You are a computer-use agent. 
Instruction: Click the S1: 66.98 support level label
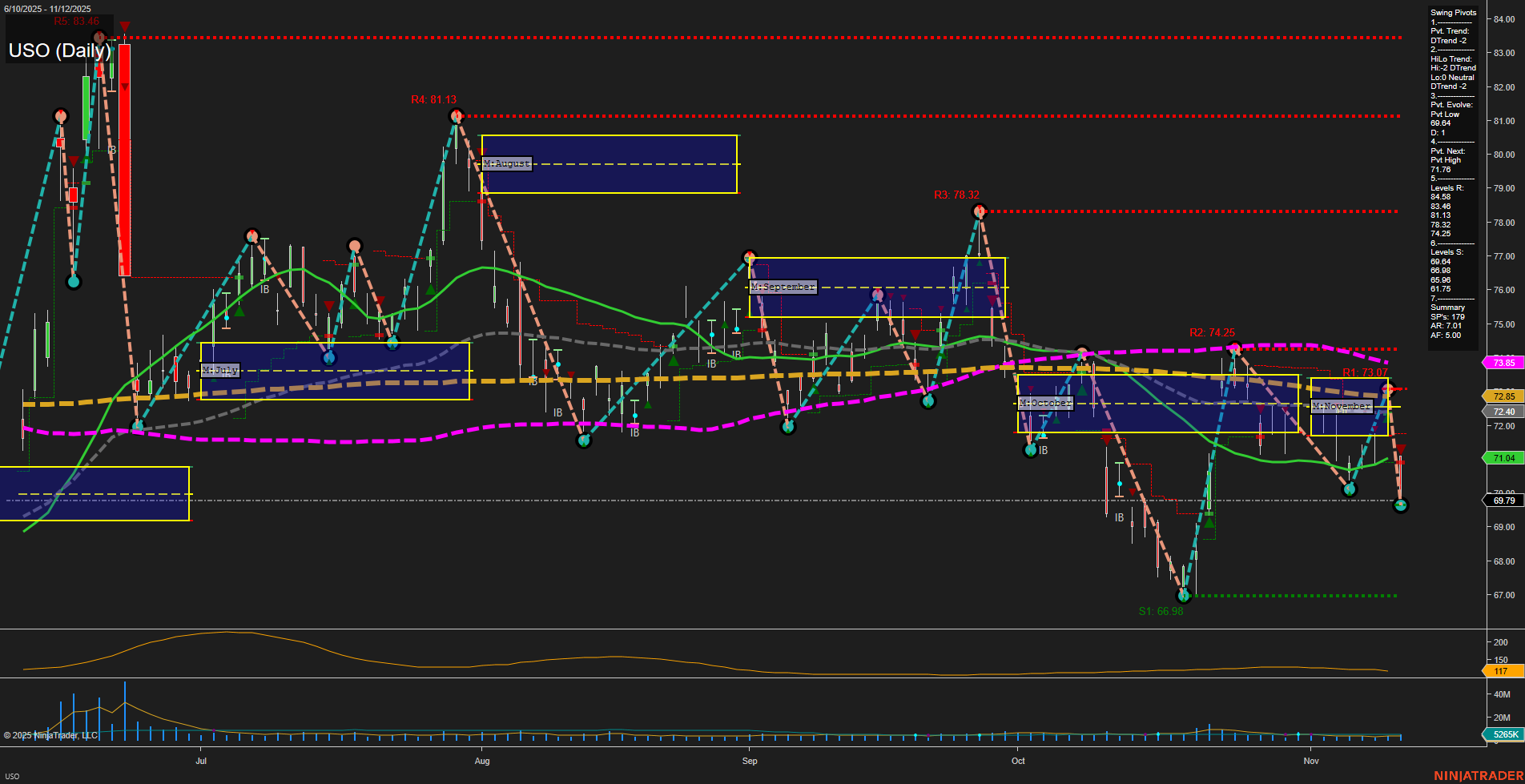(x=1161, y=611)
